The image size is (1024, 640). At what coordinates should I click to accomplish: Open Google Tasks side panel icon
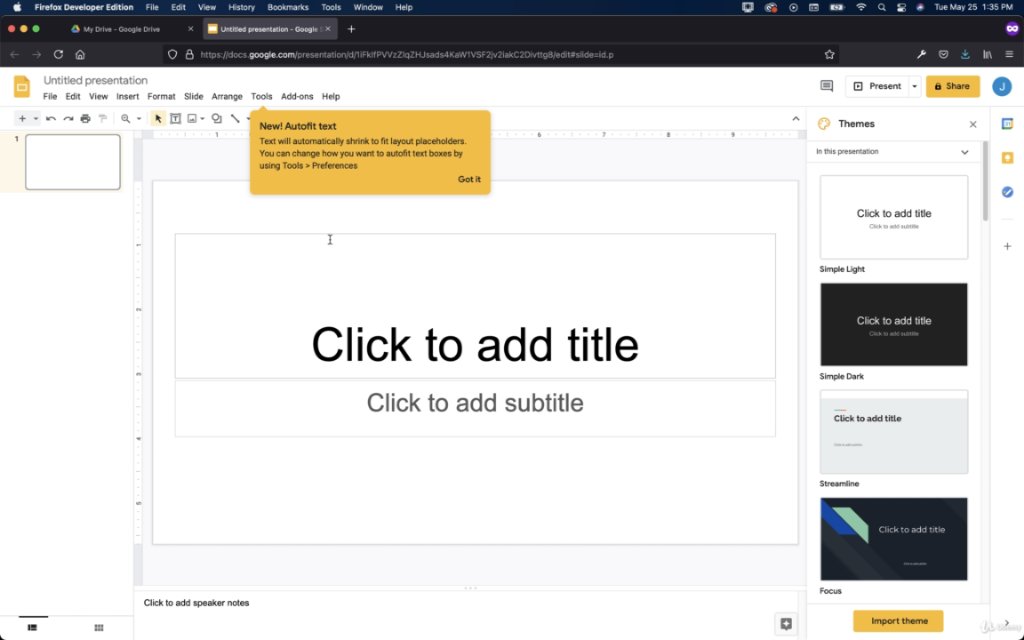click(1007, 191)
